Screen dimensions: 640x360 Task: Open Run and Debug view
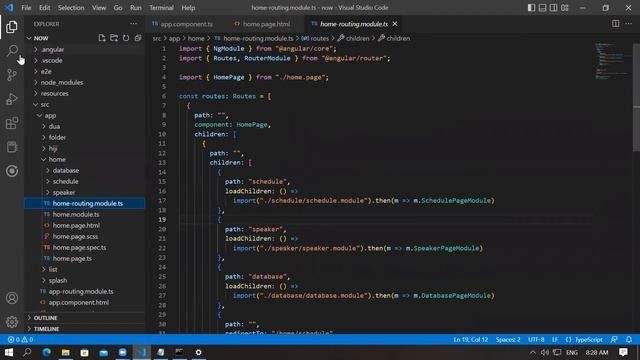(12, 99)
